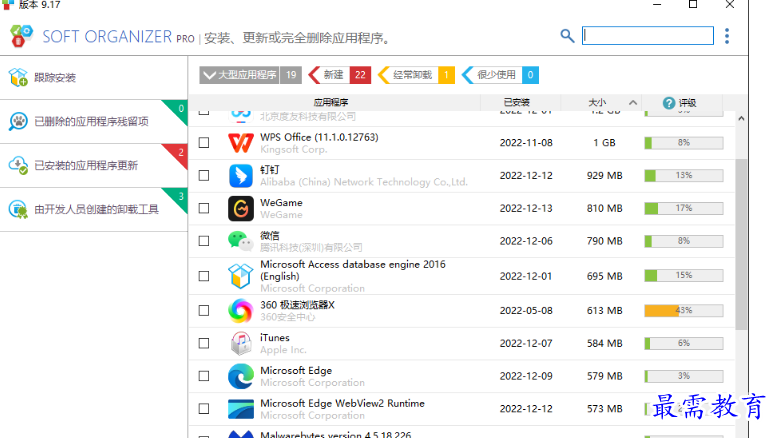Click the search magnifier icon
This screenshot has height=438, width=774.
click(567, 36)
